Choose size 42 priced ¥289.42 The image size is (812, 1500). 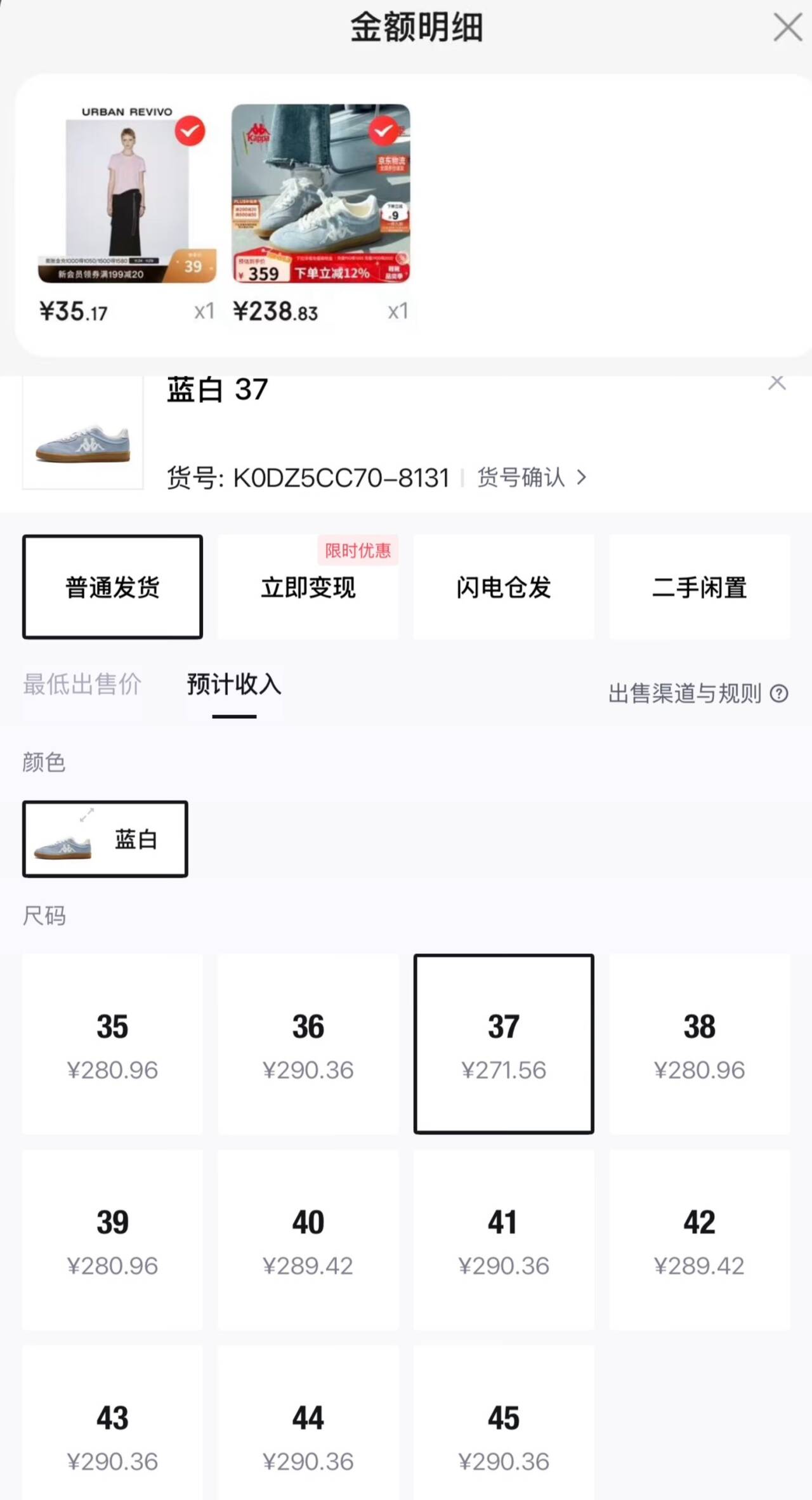tap(699, 1239)
